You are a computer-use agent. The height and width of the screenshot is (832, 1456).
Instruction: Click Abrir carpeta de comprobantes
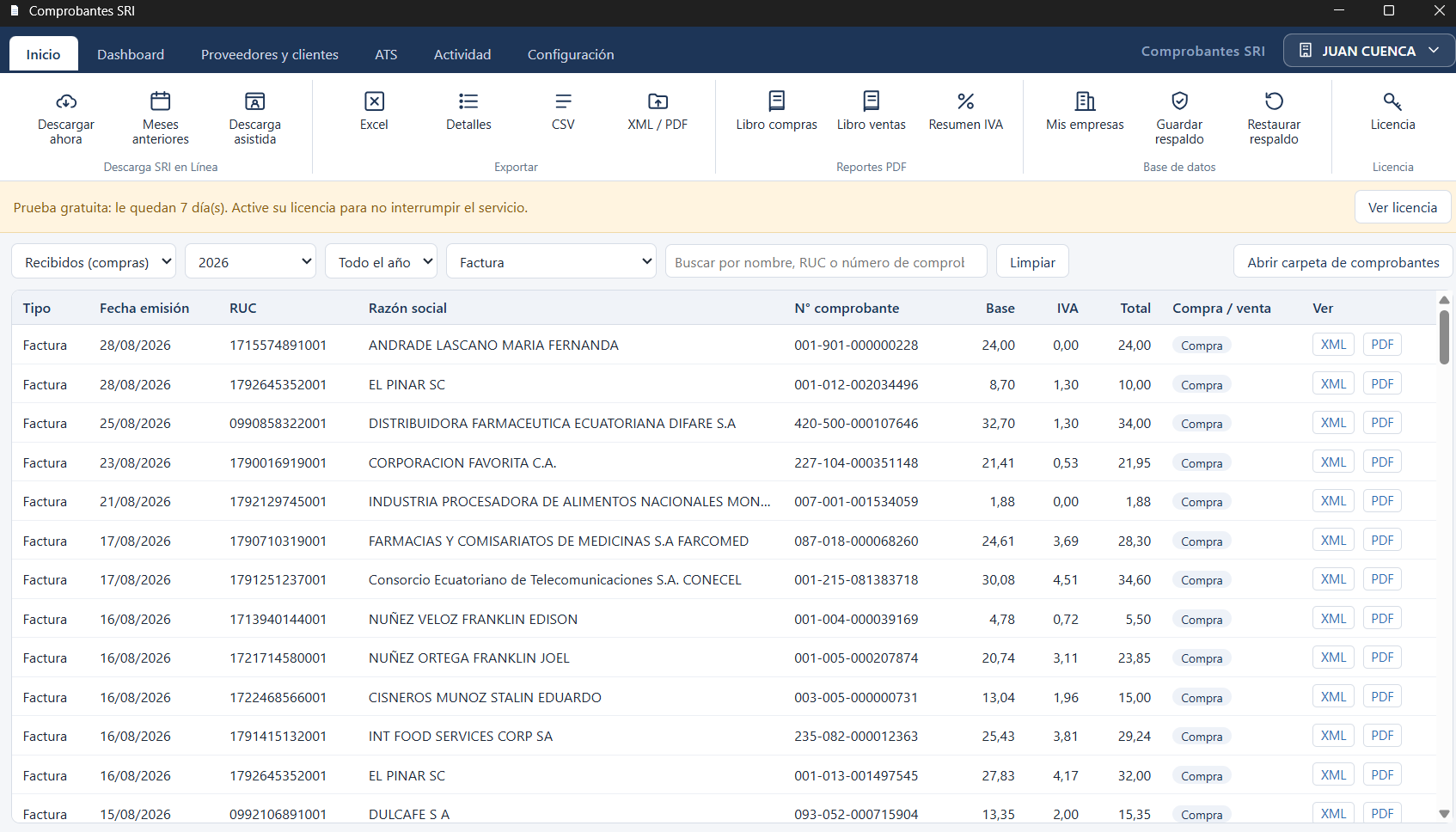(x=1343, y=262)
